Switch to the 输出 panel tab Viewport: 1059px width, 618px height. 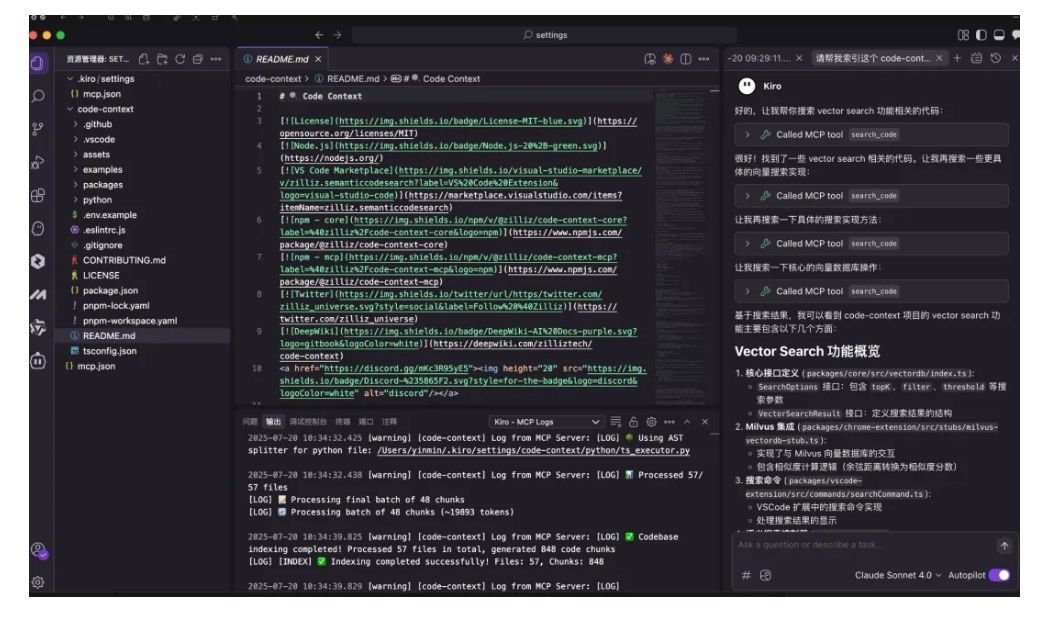(273, 422)
